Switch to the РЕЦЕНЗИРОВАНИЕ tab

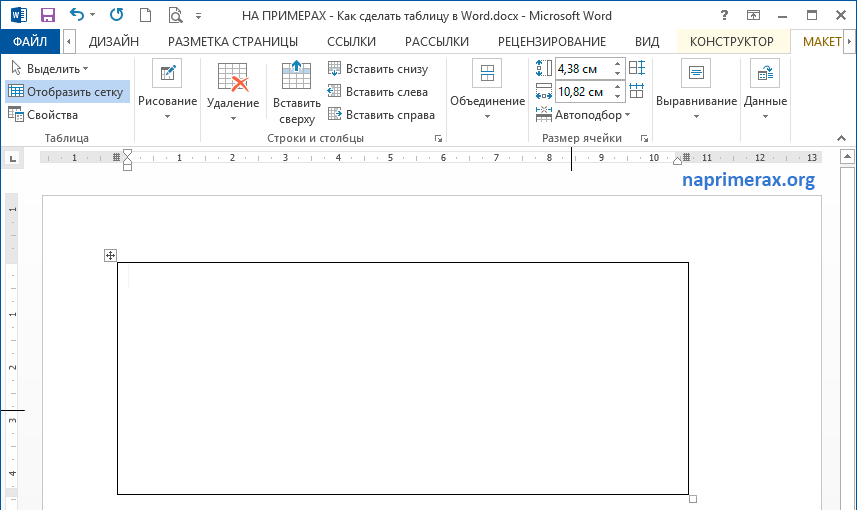552,42
